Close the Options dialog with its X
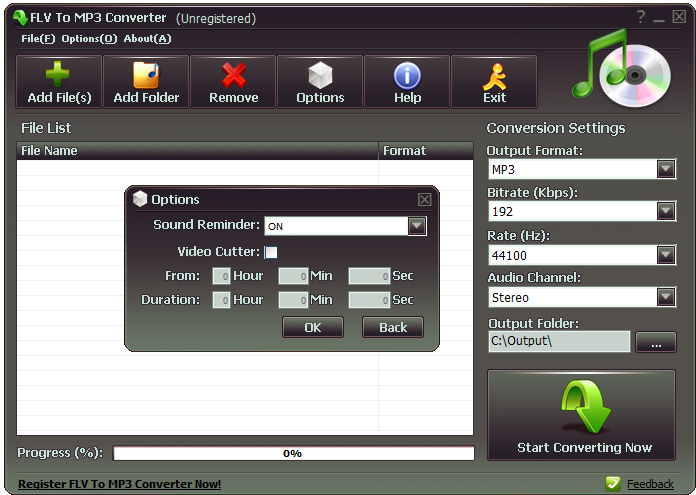 [424, 199]
